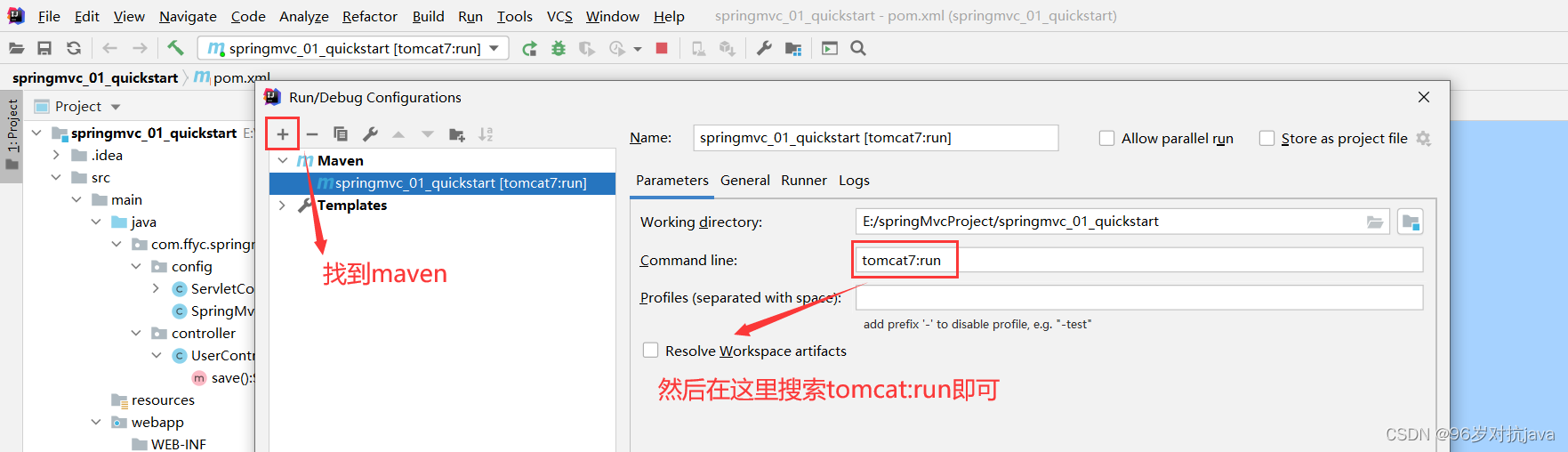This screenshot has height=452, width=1568.
Task: Rerun using the green run icon
Action: (529, 48)
